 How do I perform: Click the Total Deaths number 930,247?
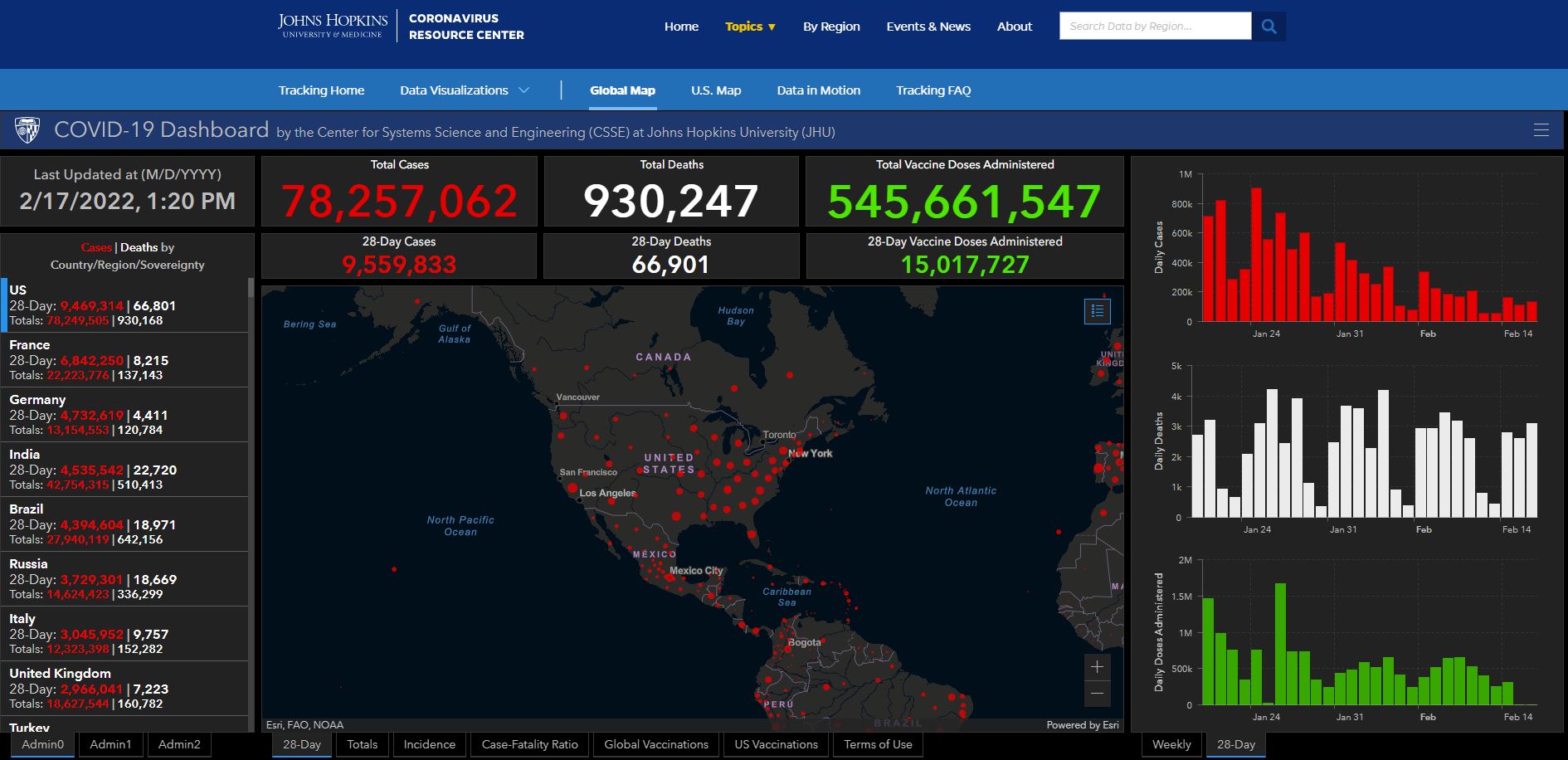coord(671,202)
